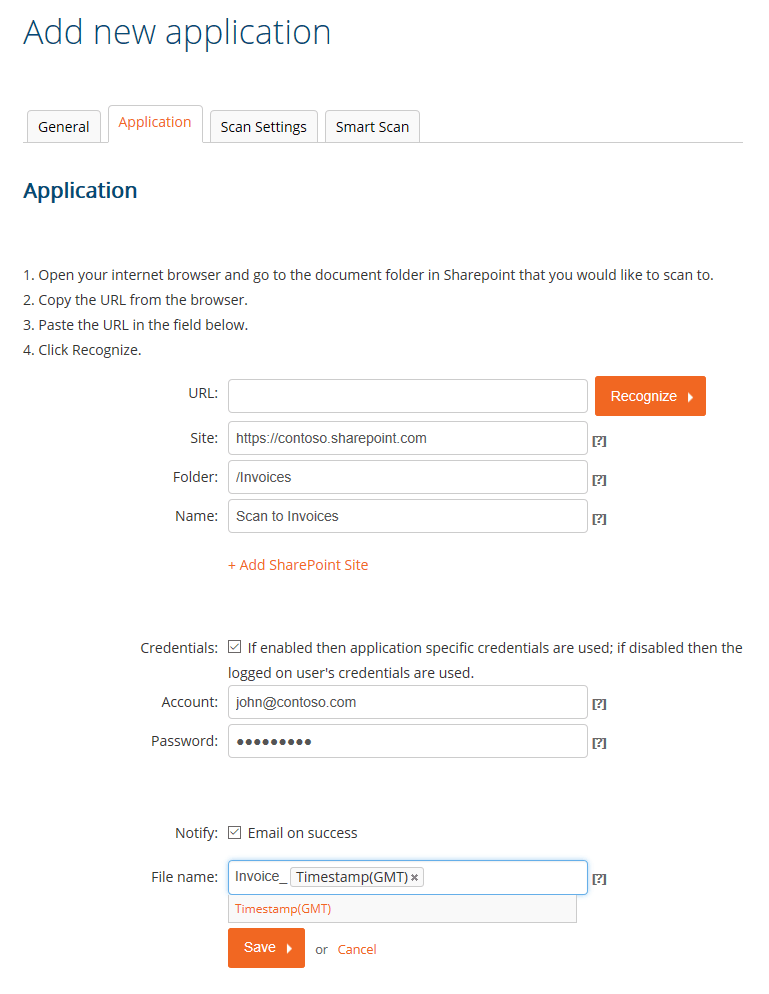Open the General tab
This screenshot has width=769, height=994.
pos(63,127)
